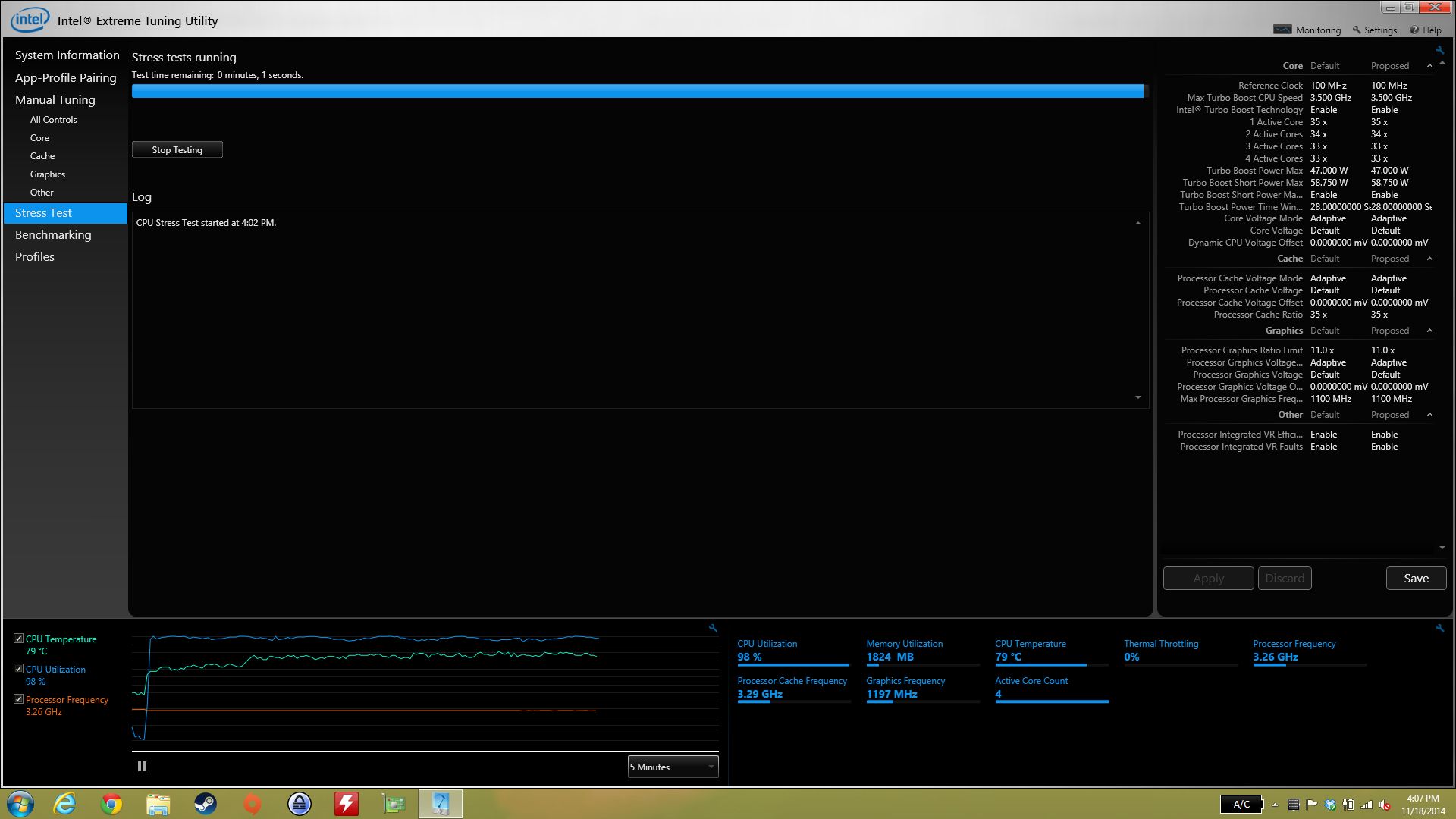The width and height of the screenshot is (1456, 819).
Task: Open monitor panel wrench icon at bottom right
Action: (1439, 628)
